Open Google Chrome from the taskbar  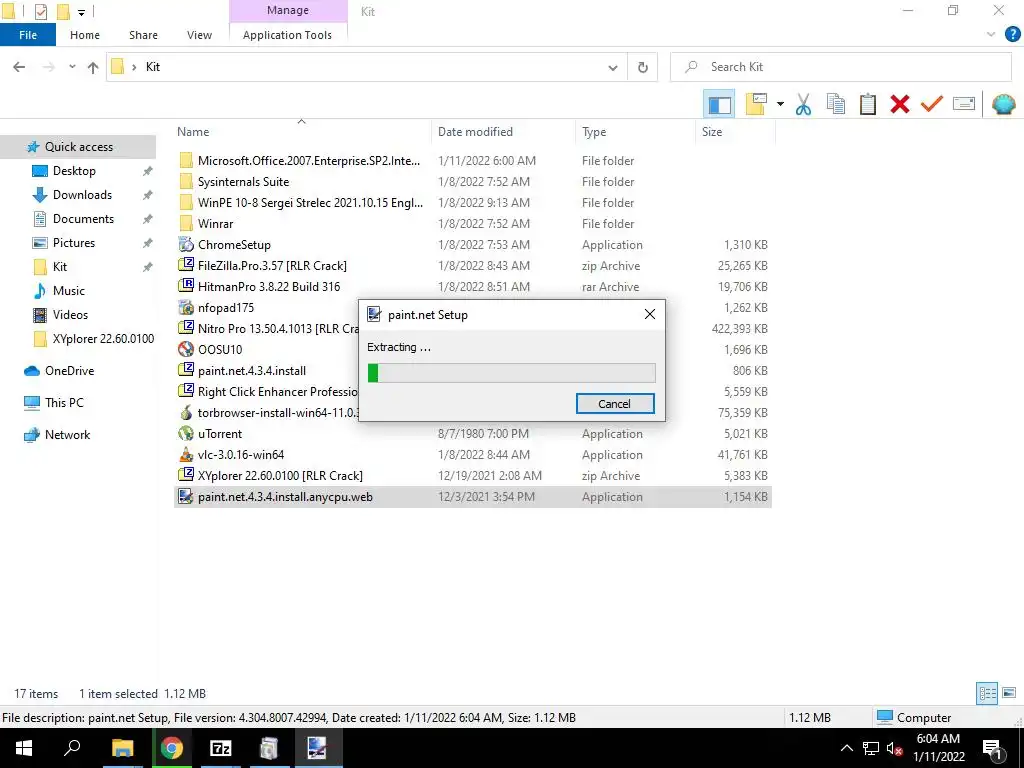[x=172, y=748]
